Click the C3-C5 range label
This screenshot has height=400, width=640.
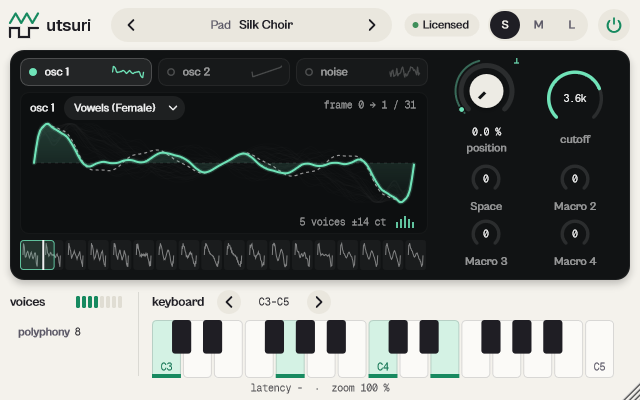coord(273,302)
